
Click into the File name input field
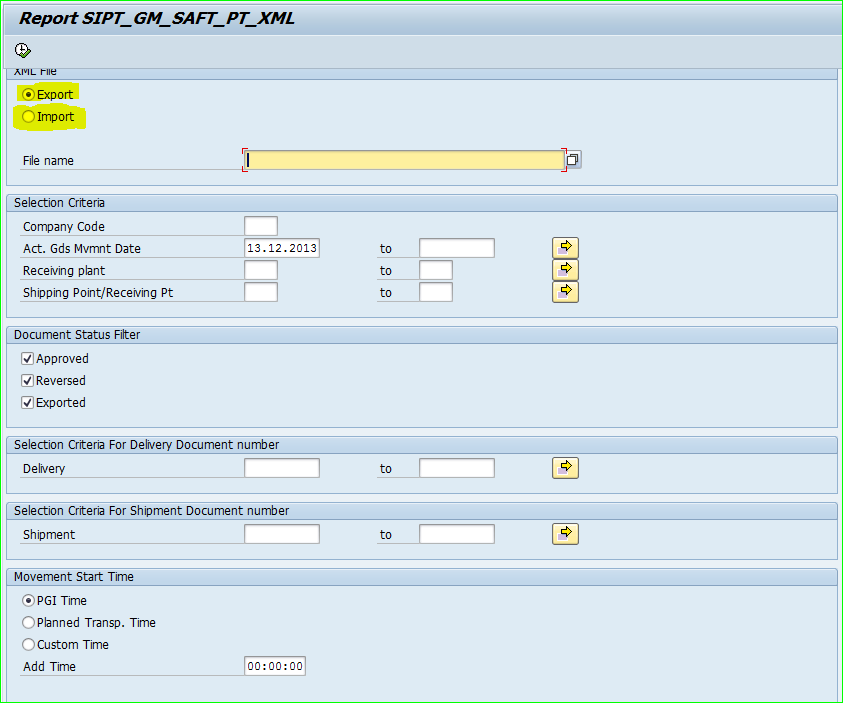[404, 160]
